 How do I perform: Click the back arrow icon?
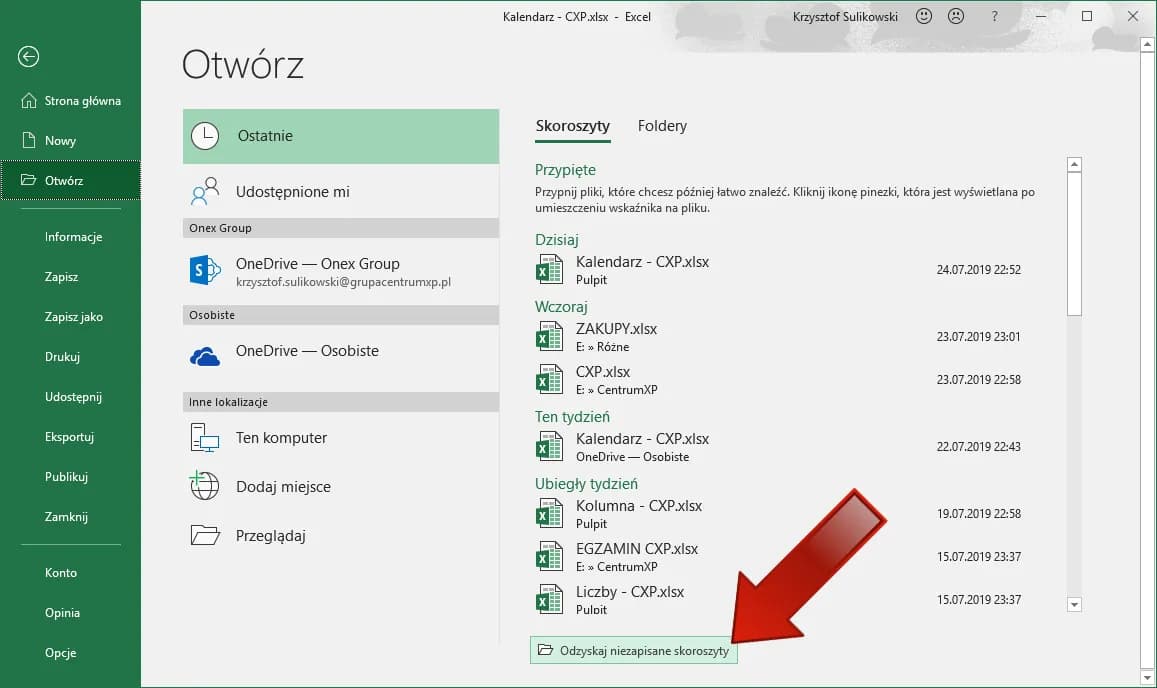[28, 57]
